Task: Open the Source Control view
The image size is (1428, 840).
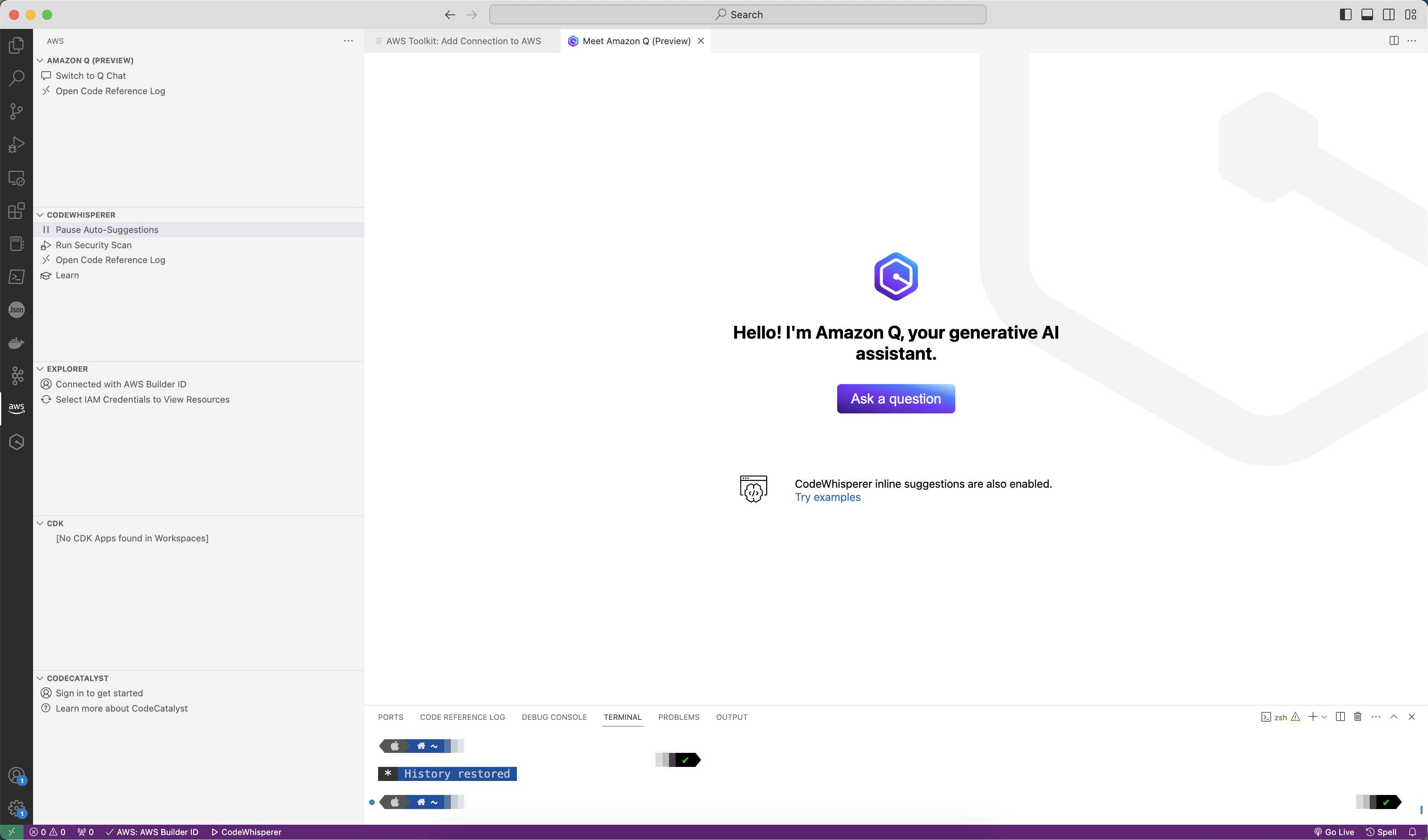Action: 17,112
